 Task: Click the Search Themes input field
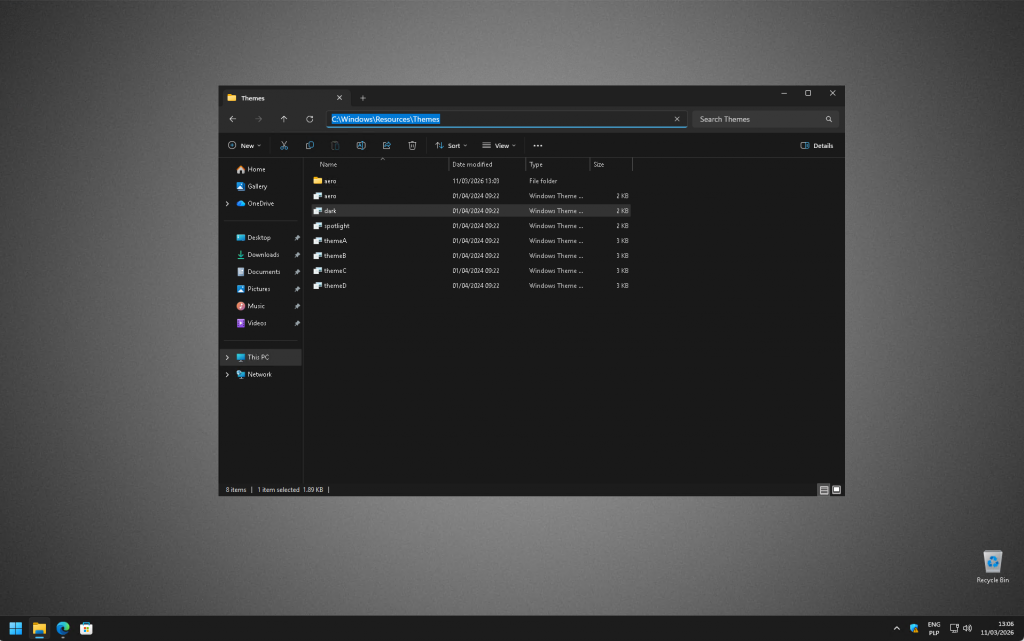(760, 119)
